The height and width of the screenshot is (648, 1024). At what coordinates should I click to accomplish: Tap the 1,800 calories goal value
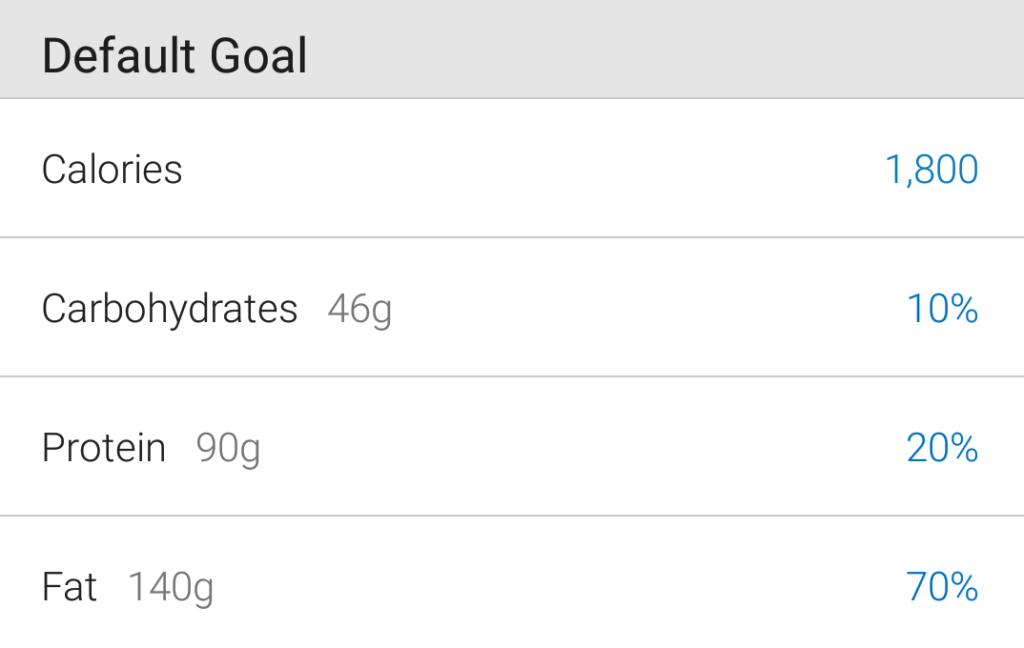click(x=931, y=170)
